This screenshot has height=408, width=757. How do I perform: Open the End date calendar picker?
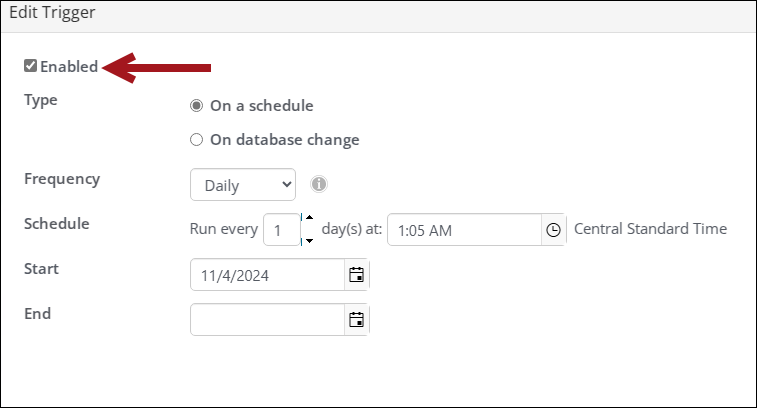[356, 320]
